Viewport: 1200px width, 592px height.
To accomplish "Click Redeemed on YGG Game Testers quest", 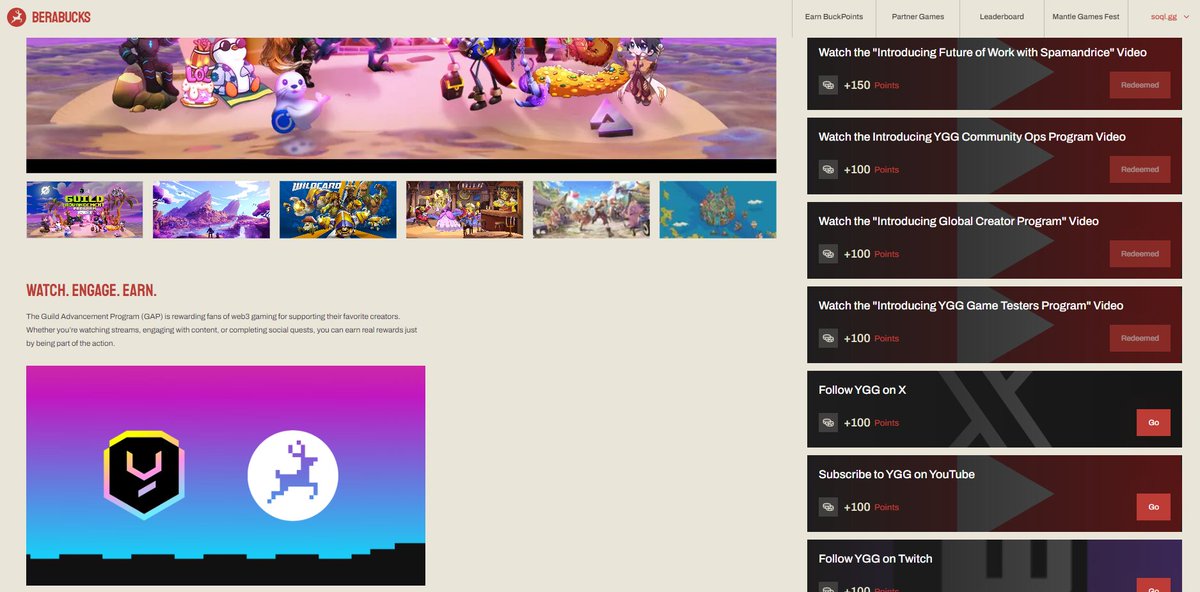I will 1139,338.
